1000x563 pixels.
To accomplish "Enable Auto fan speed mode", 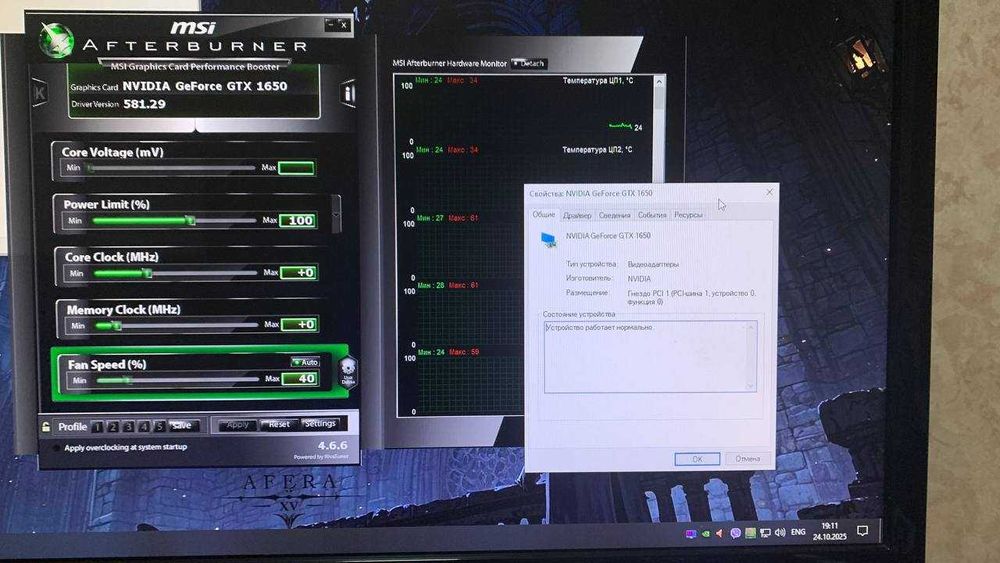I will (305, 362).
